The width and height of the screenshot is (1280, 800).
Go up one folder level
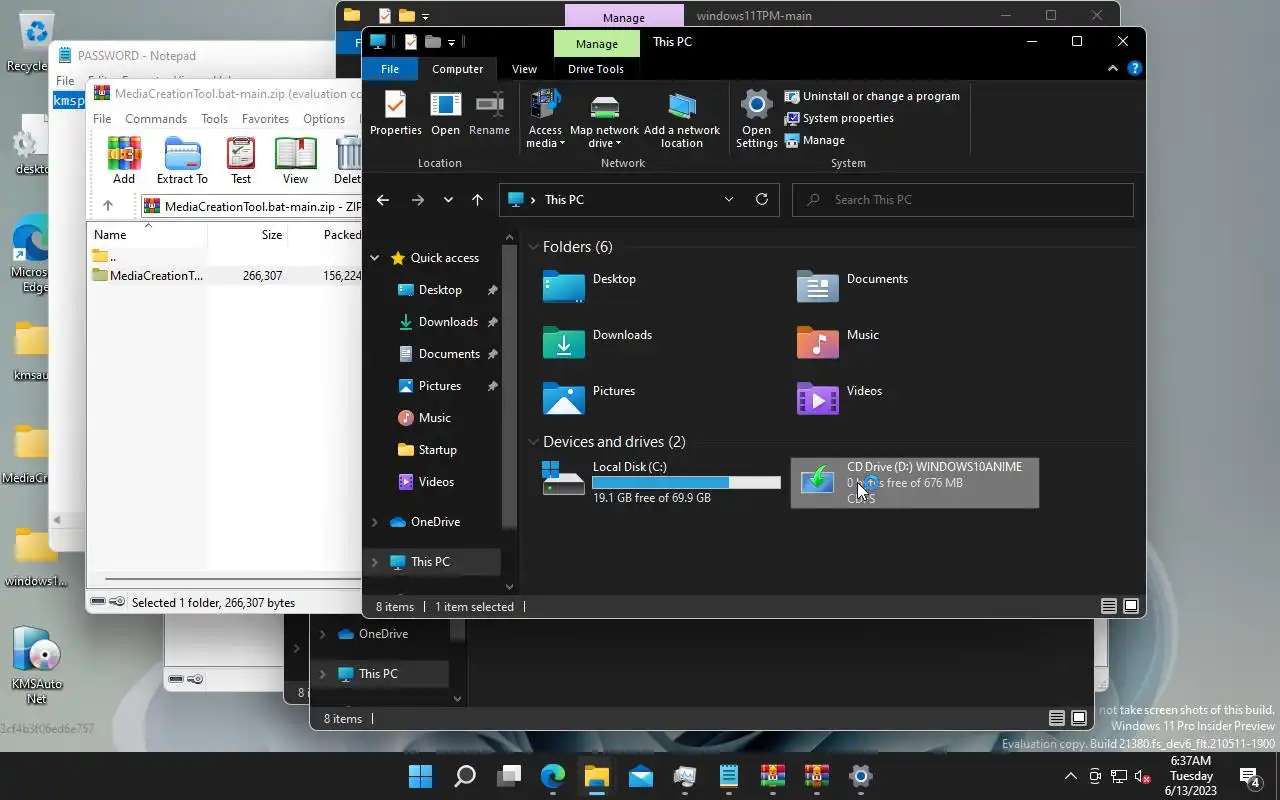click(x=477, y=200)
